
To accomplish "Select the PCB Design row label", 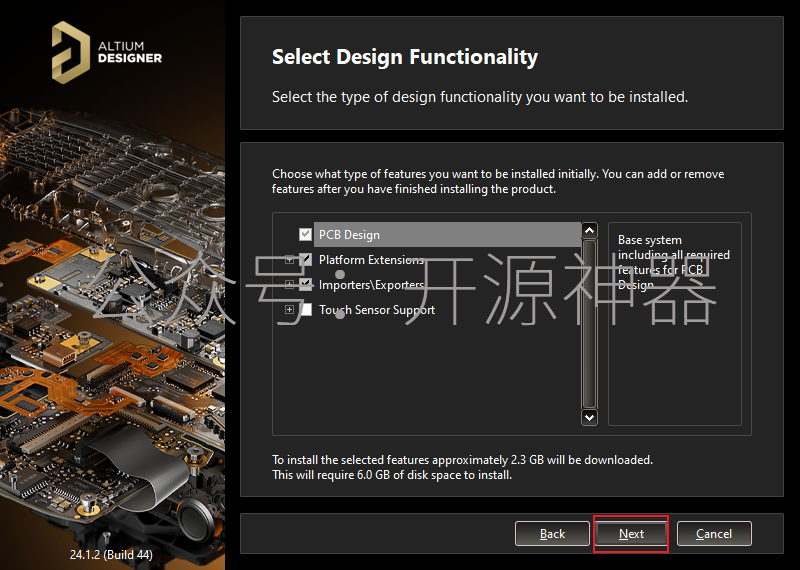I will (349, 235).
